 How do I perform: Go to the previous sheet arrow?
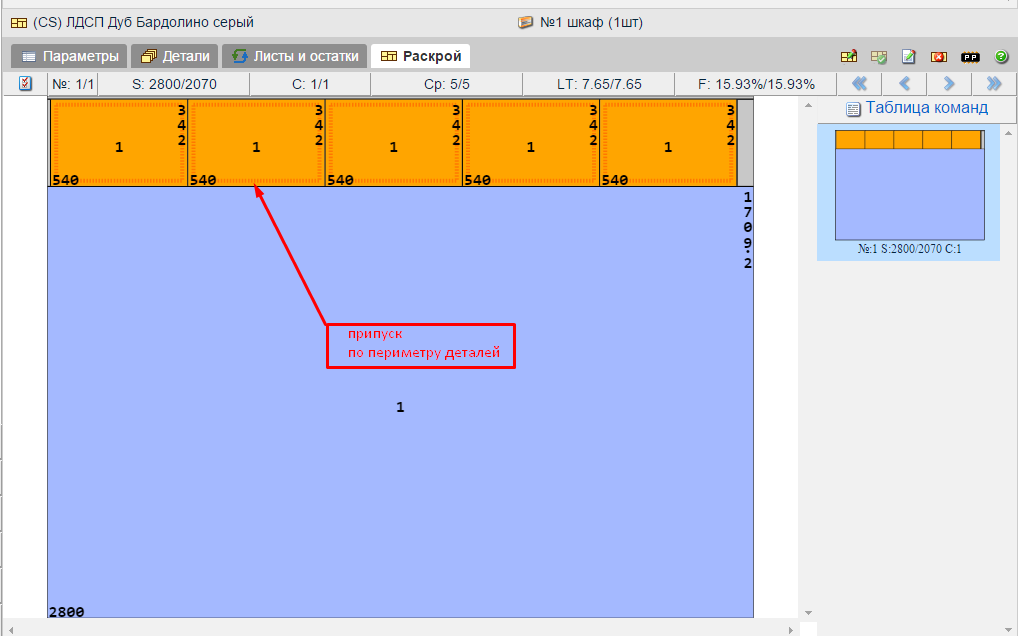coord(904,84)
